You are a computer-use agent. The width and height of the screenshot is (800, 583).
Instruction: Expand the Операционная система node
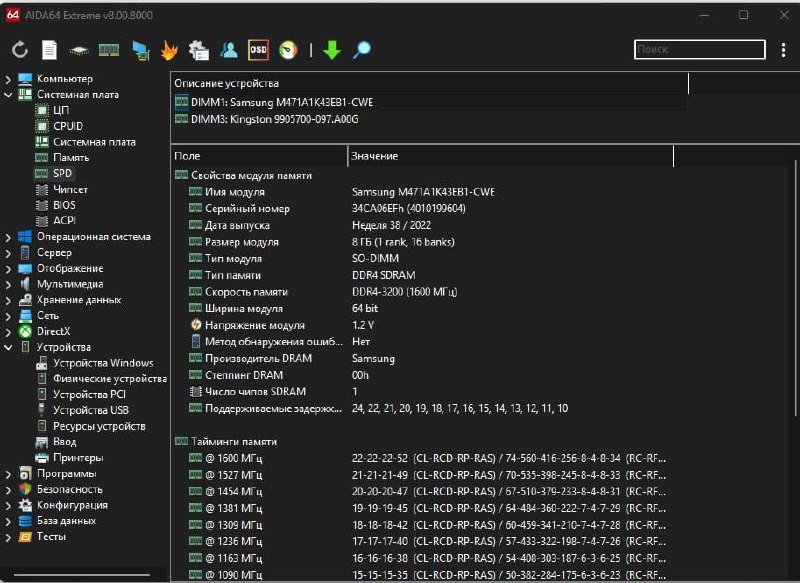9,237
